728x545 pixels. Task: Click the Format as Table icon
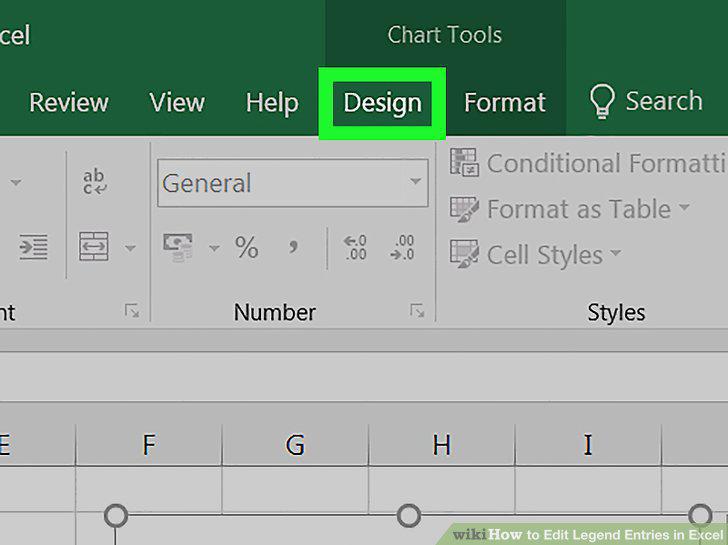[463, 209]
